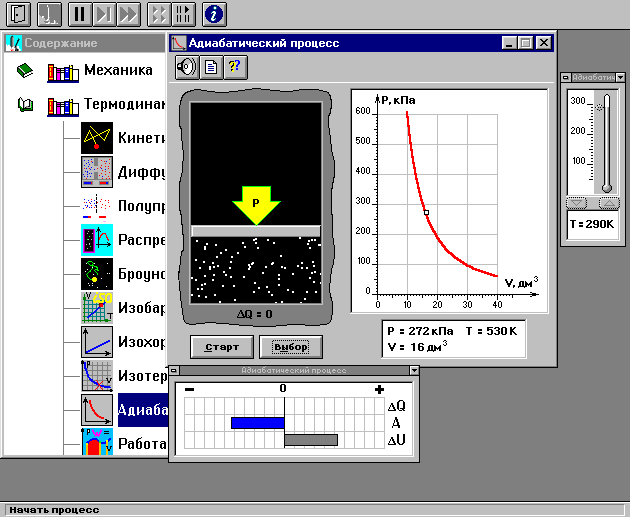Open dropdown arrow on thermometer panel title
The image size is (630, 517).
(622, 77)
